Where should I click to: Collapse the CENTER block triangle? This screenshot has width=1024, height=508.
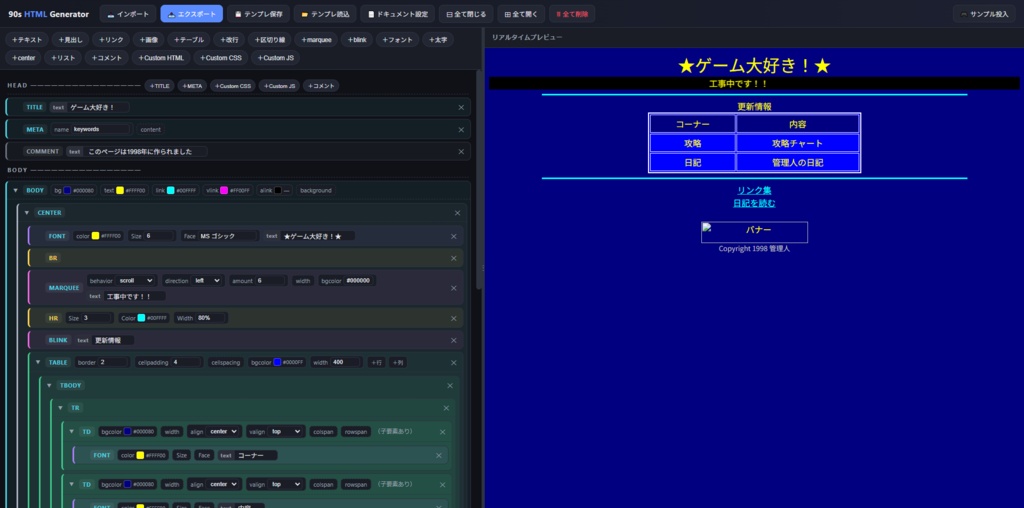pos(27,213)
